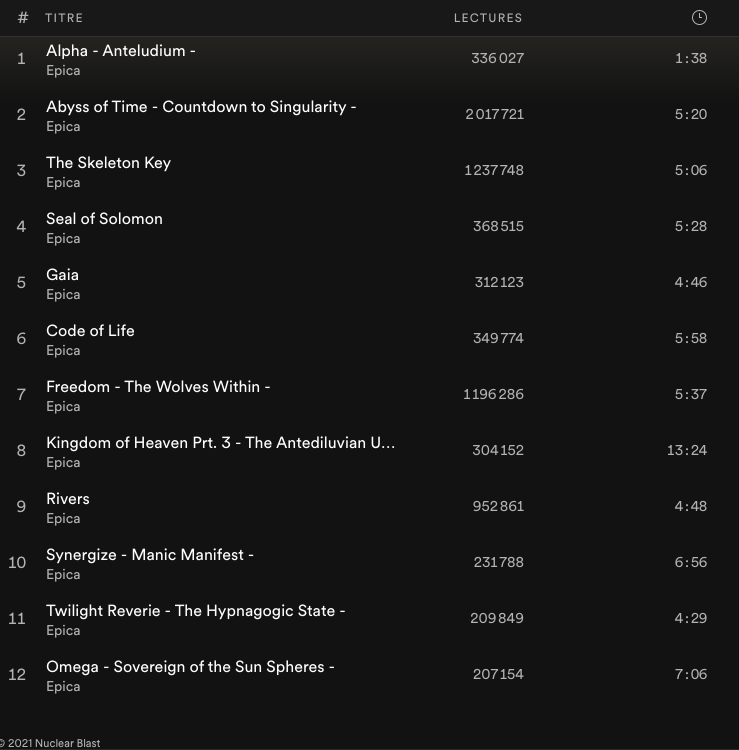The image size is (739, 750).
Task: Select Kingdom of Heaven Prt. 3 track
Action: tap(220, 443)
